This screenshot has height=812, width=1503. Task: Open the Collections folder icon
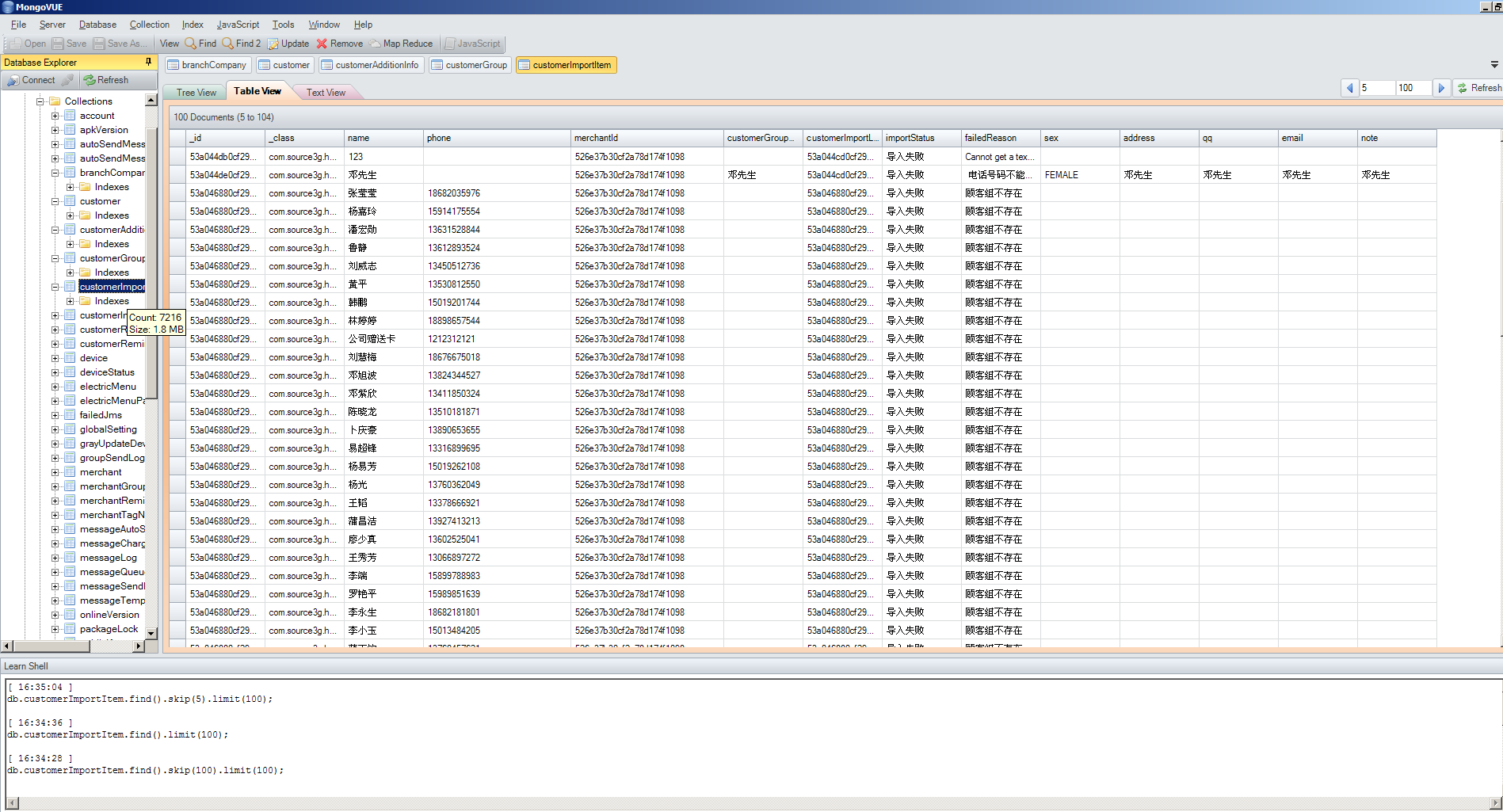tap(55, 101)
